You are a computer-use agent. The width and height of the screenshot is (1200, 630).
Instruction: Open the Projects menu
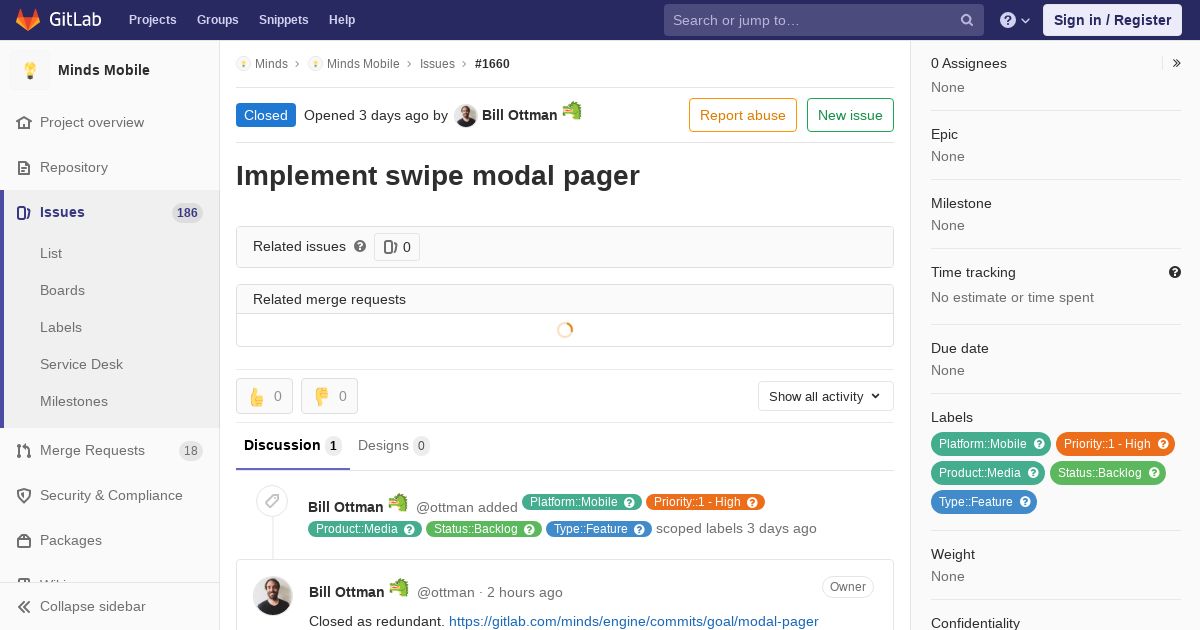point(152,20)
